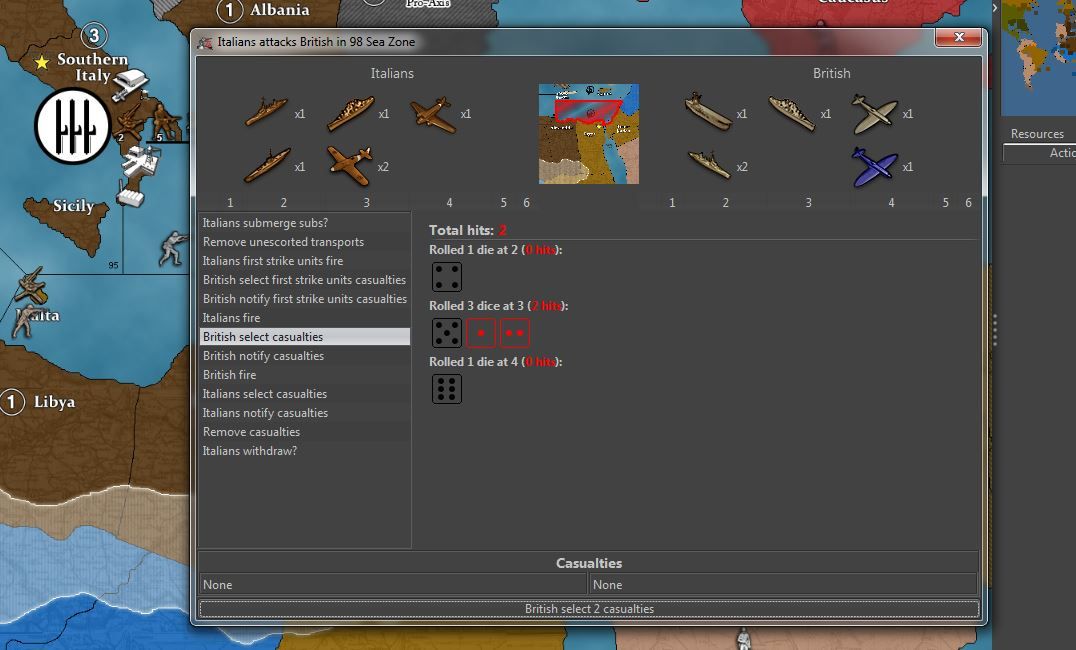Image resolution: width=1076 pixels, height=650 pixels.
Task: Click the die showing six at roll 4
Action: tap(447, 389)
